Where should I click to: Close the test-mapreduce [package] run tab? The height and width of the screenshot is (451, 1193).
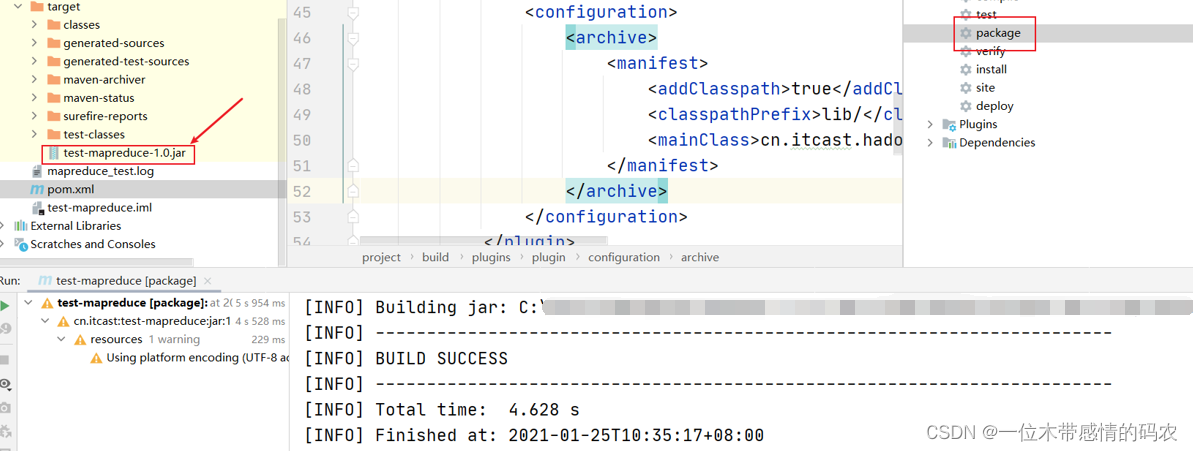208,281
